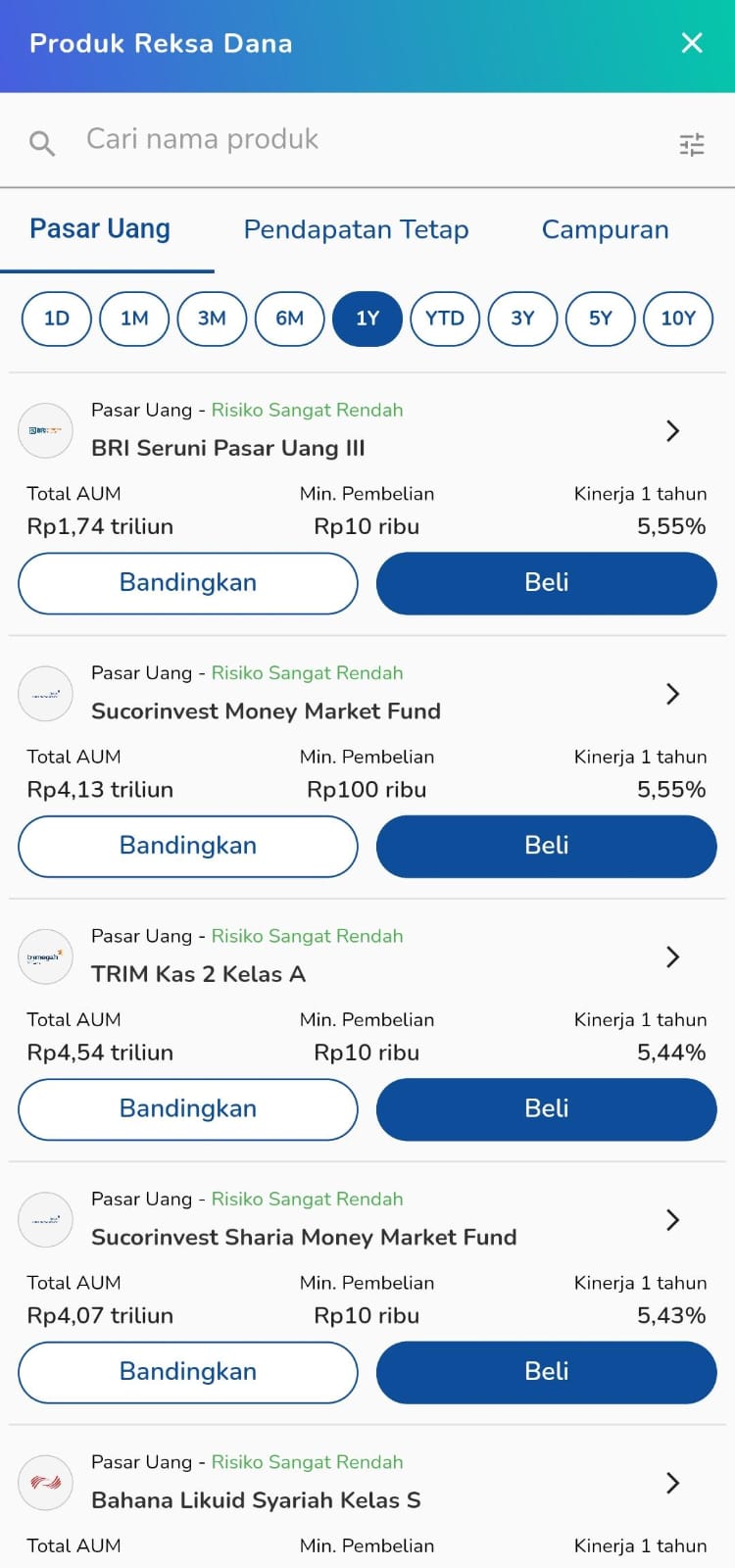Select the 1M period filter
The width and height of the screenshot is (735, 1568).
pos(134,318)
